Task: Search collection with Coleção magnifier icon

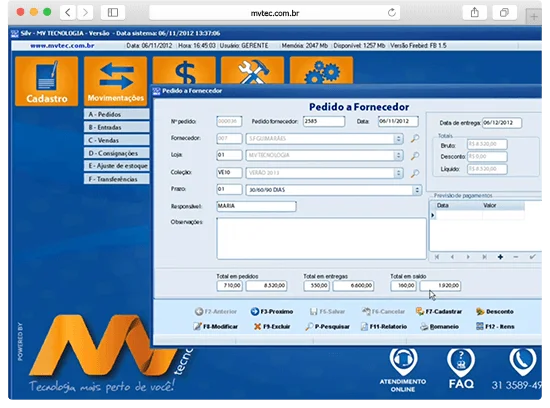Action: [415, 173]
